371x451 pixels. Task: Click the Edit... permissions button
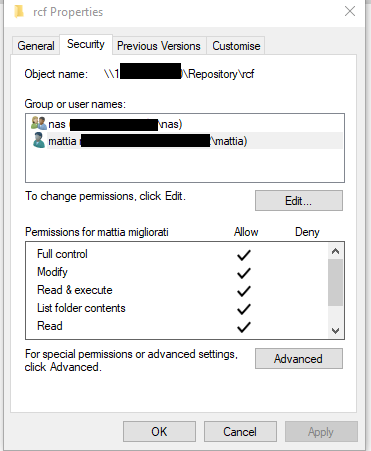click(299, 201)
